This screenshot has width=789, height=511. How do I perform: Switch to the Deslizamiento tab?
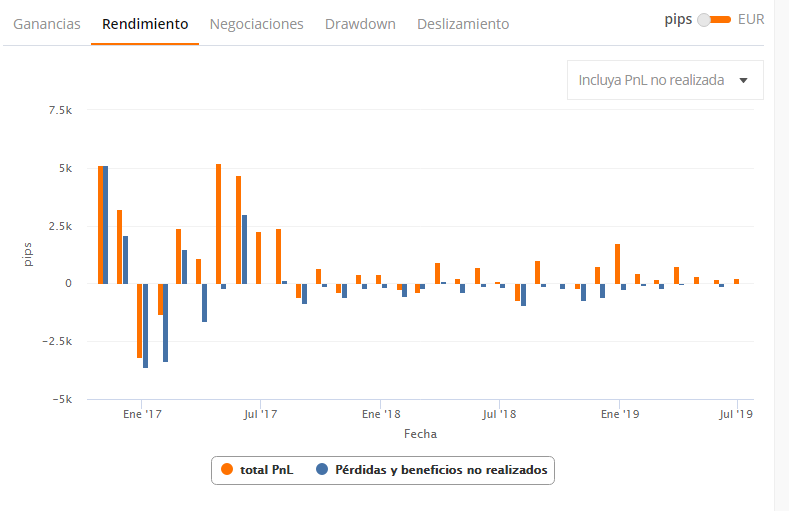point(463,24)
